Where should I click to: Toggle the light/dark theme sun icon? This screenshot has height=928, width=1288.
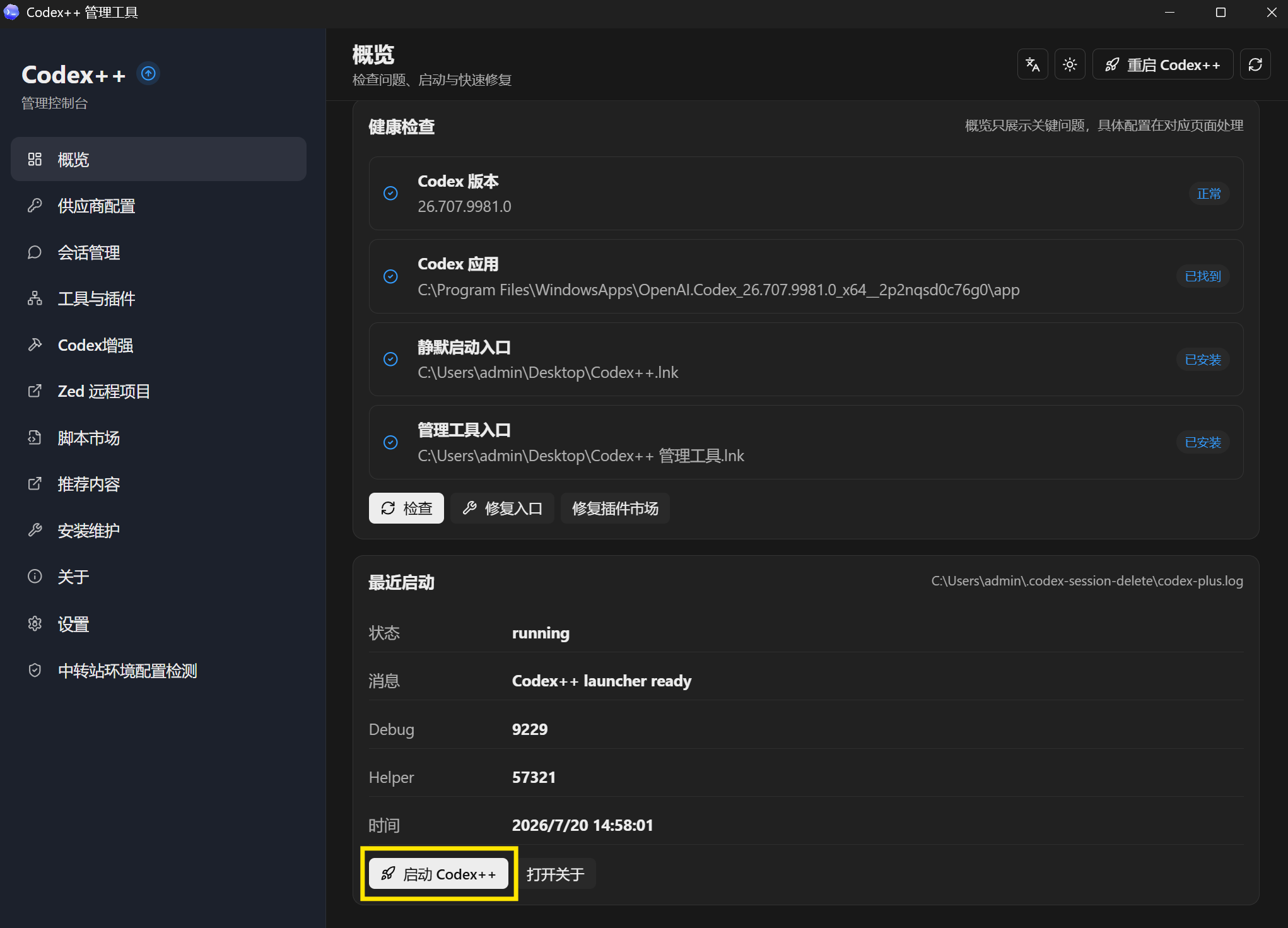tap(1070, 64)
